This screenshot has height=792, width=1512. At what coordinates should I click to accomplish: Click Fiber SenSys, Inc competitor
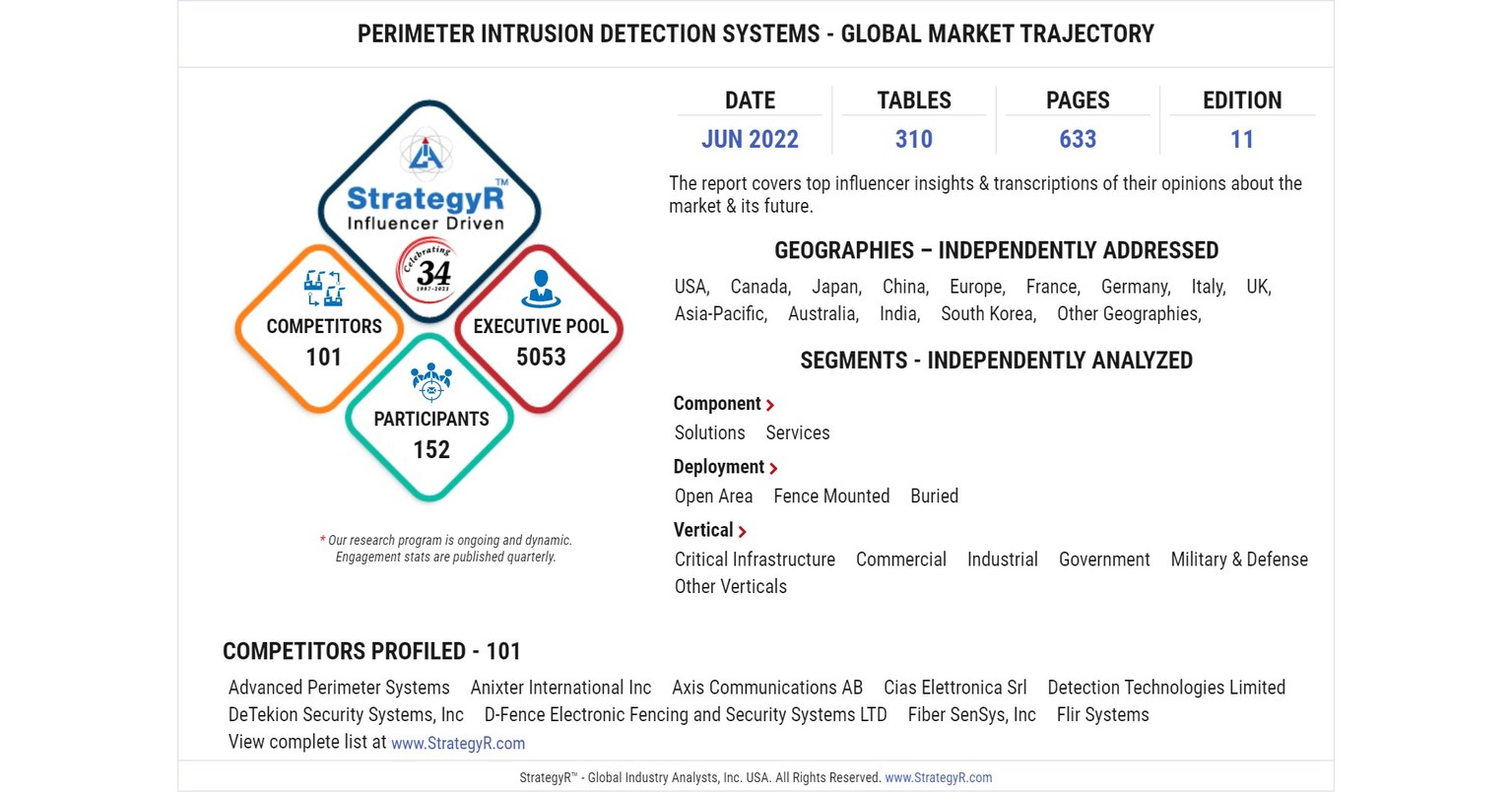point(972,715)
